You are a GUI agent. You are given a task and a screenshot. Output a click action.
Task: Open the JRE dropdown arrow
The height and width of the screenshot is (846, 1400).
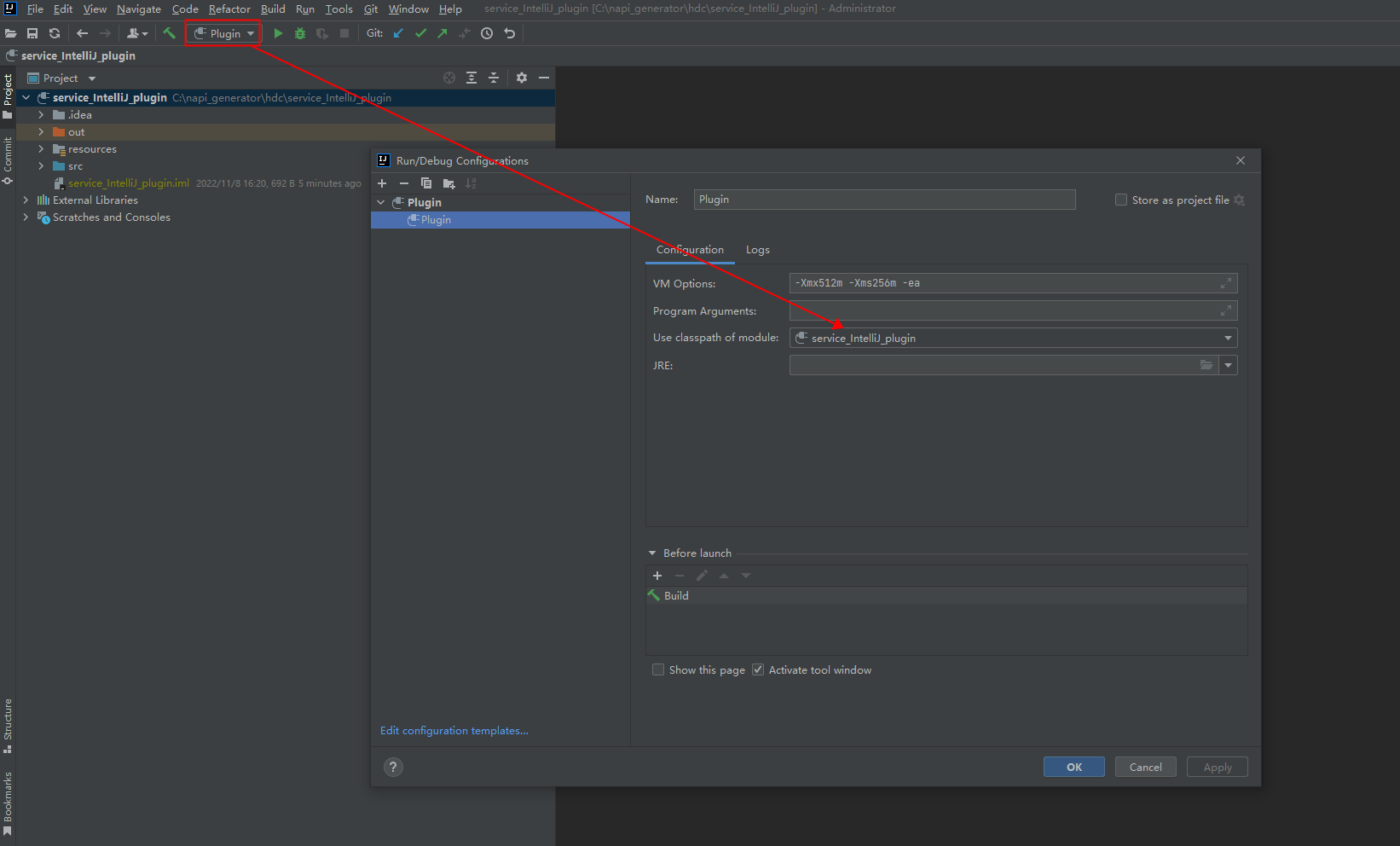(1228, 365)
